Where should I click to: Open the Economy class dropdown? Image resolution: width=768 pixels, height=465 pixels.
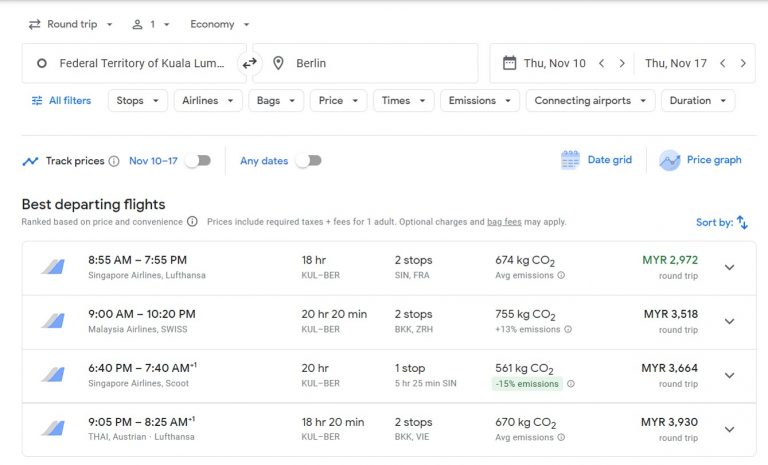point(220,24)
